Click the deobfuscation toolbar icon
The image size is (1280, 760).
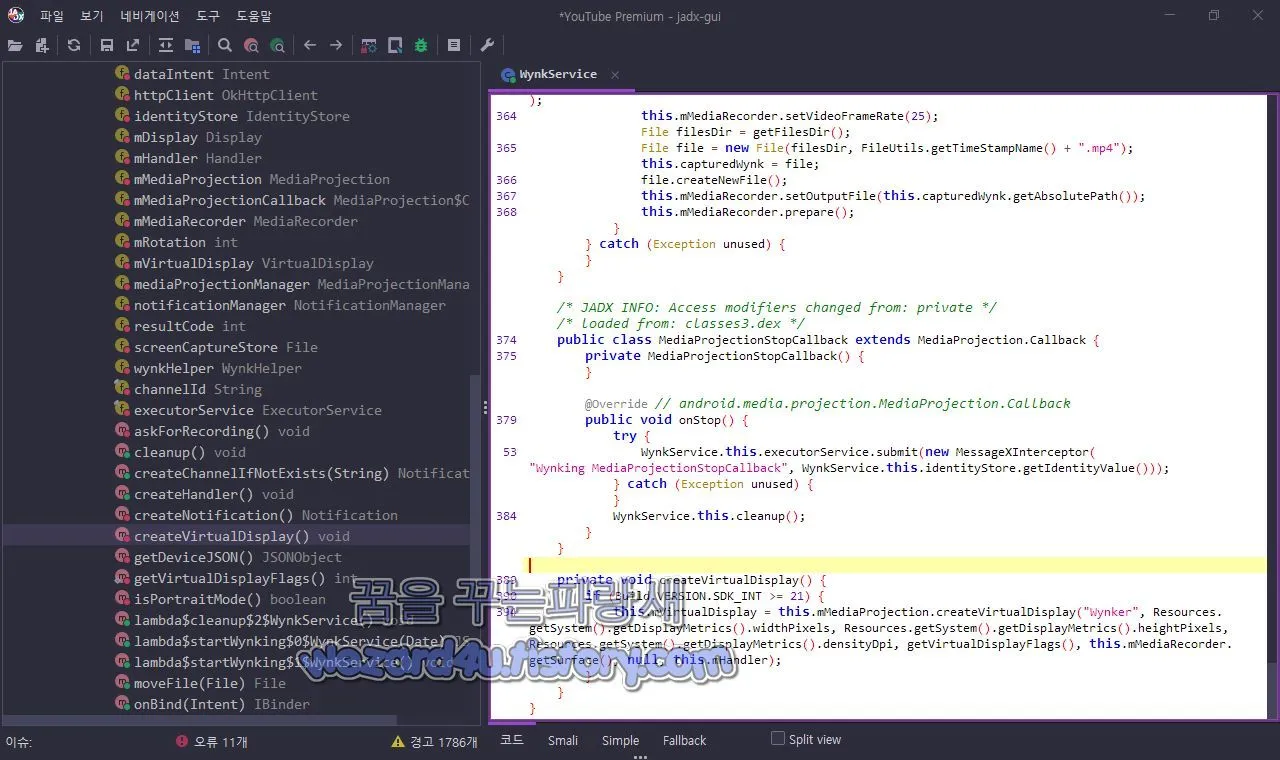pos(369,45)
